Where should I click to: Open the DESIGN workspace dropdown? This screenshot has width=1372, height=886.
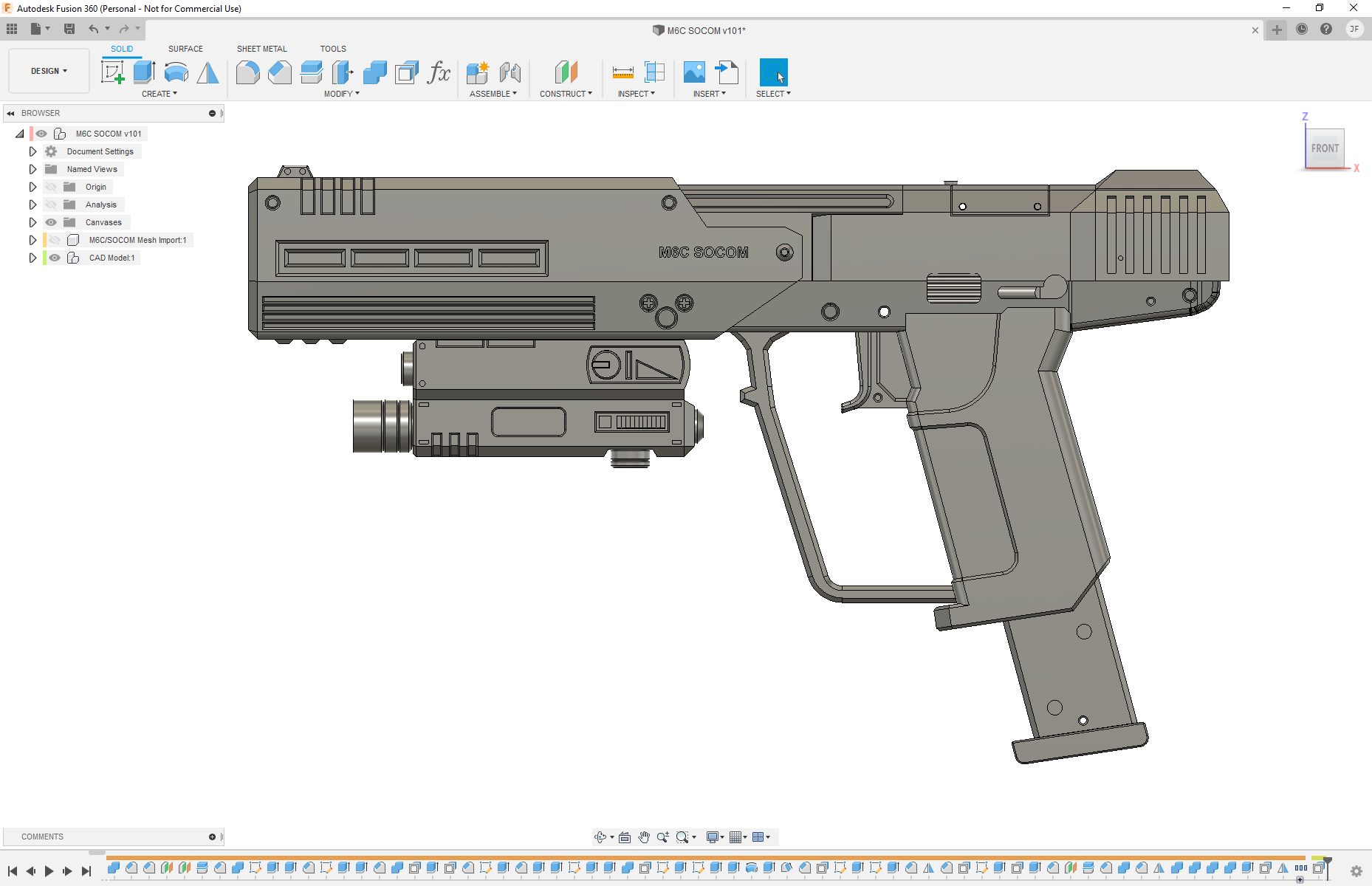[x=49, y=71]
